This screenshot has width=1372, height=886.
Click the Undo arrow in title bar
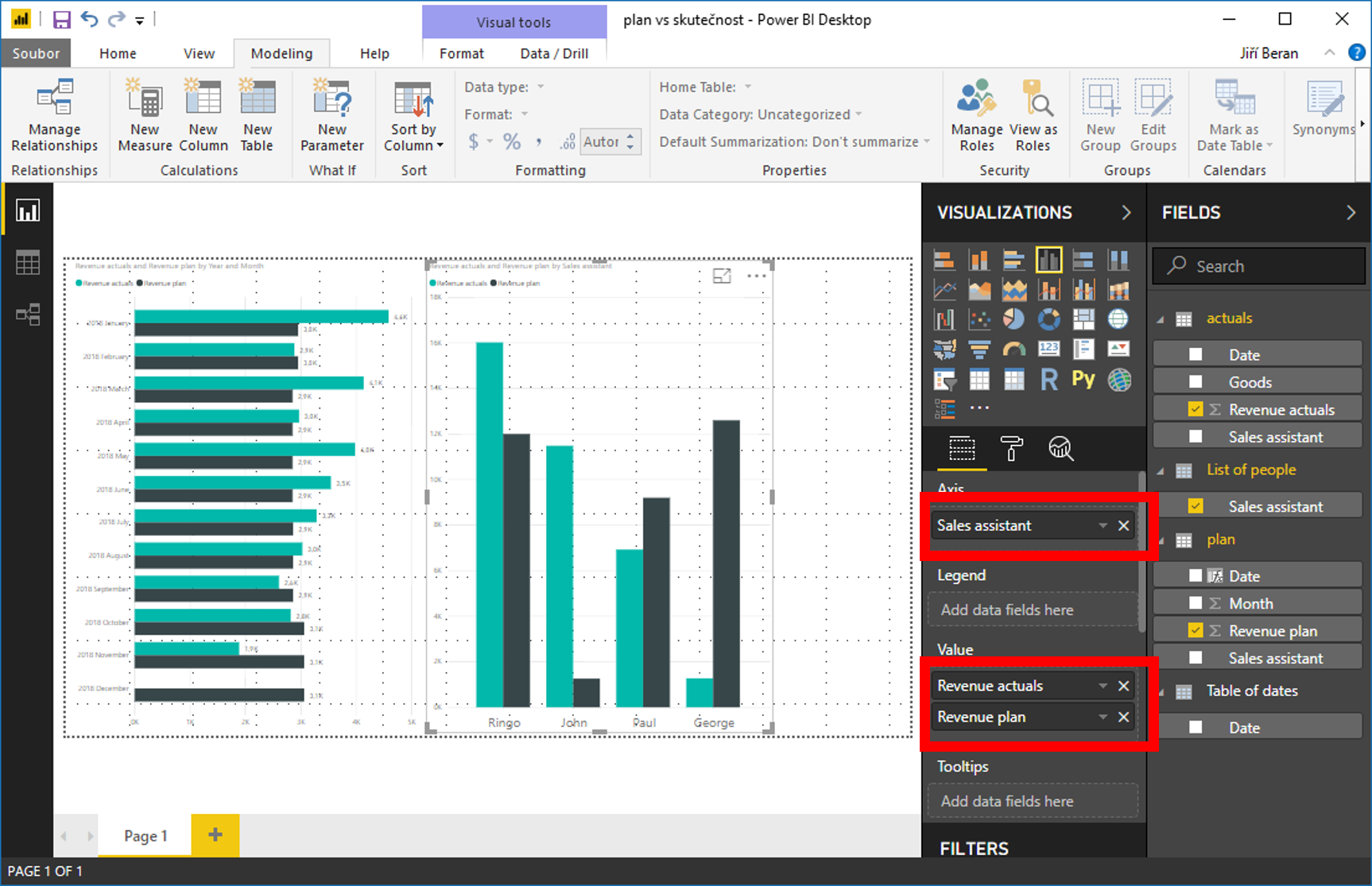(x=89, y=19)
